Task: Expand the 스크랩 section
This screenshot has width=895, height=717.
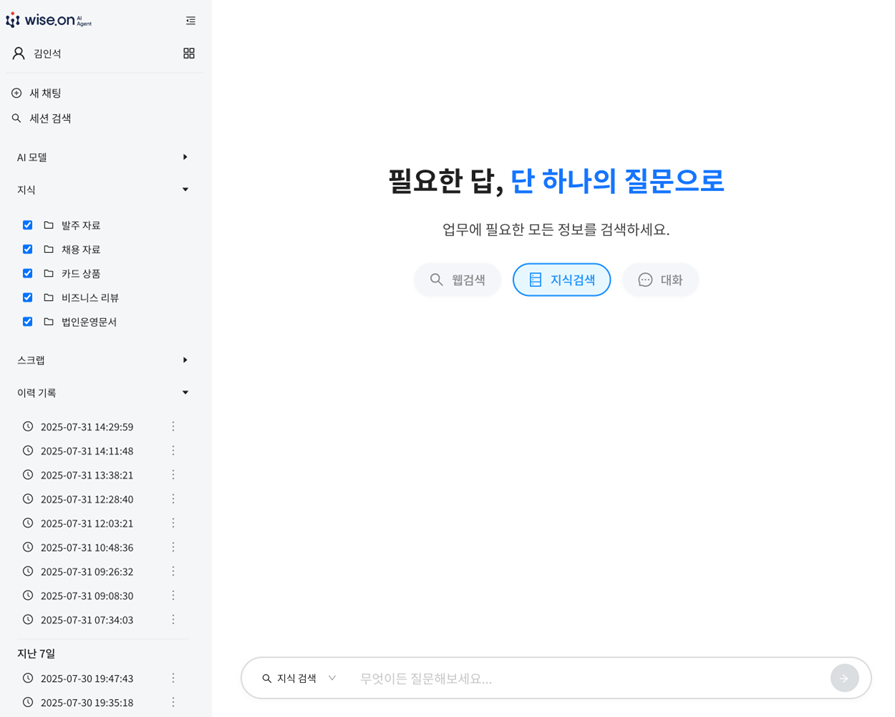Action: click(185, 360)
